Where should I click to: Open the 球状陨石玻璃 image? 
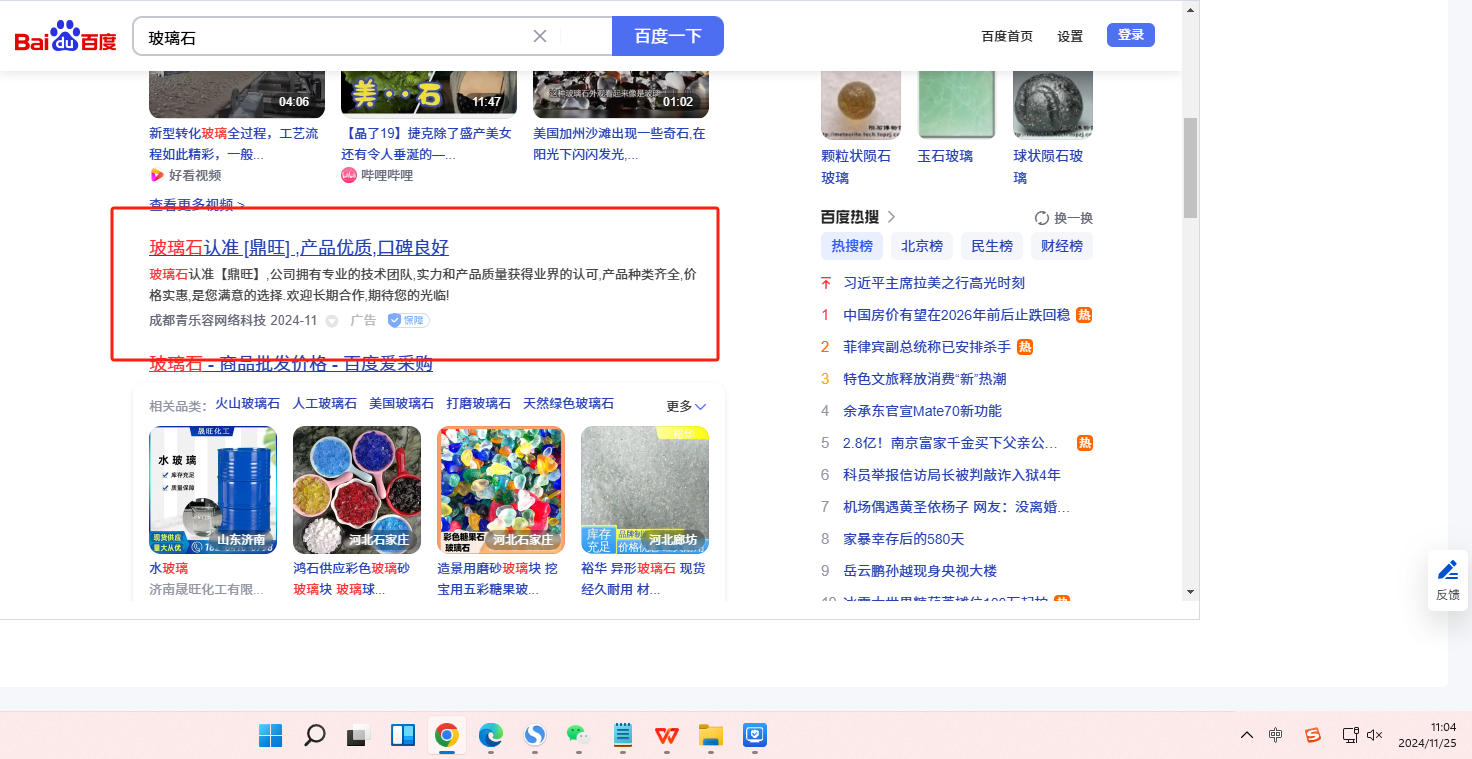coord(1053,104)
